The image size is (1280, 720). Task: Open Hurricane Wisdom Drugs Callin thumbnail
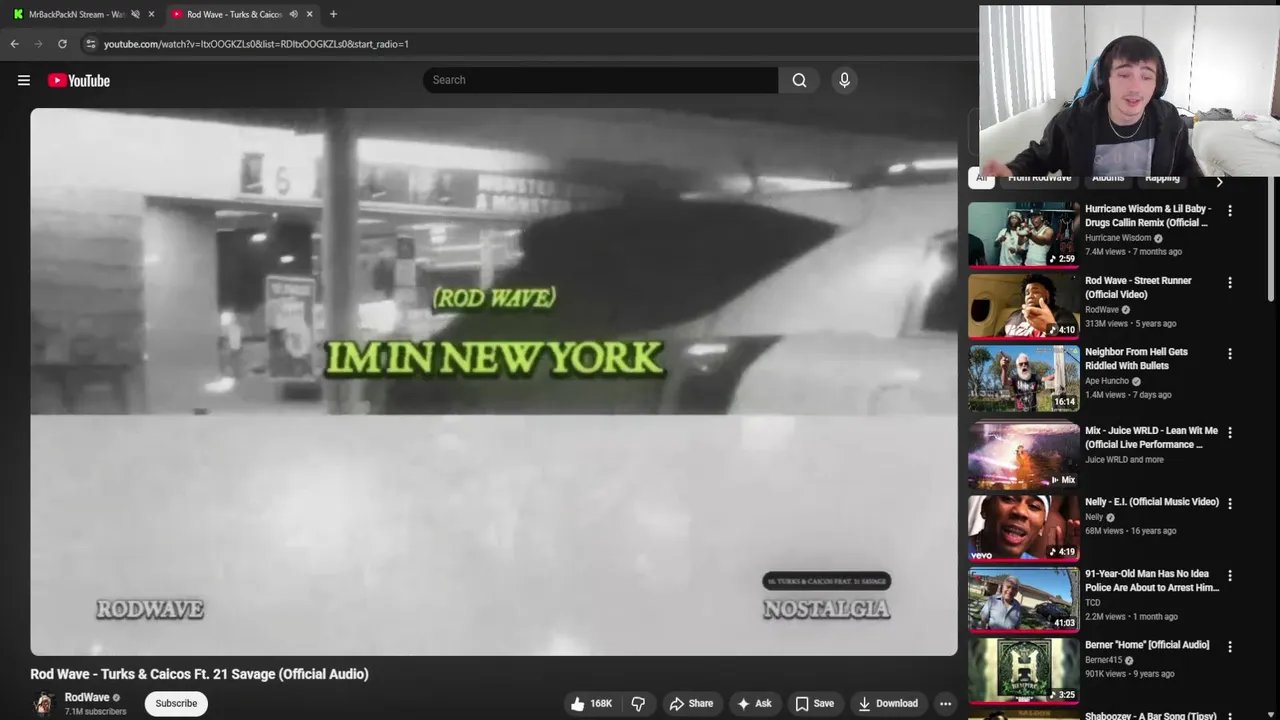(x=1023, y=235)
